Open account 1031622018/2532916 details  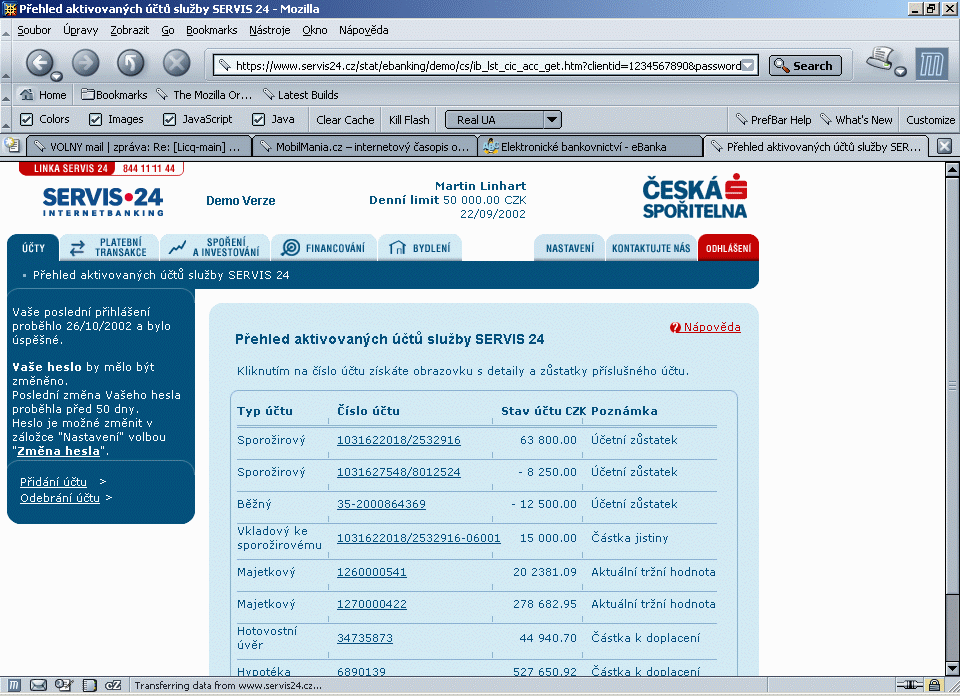(399, 440)
